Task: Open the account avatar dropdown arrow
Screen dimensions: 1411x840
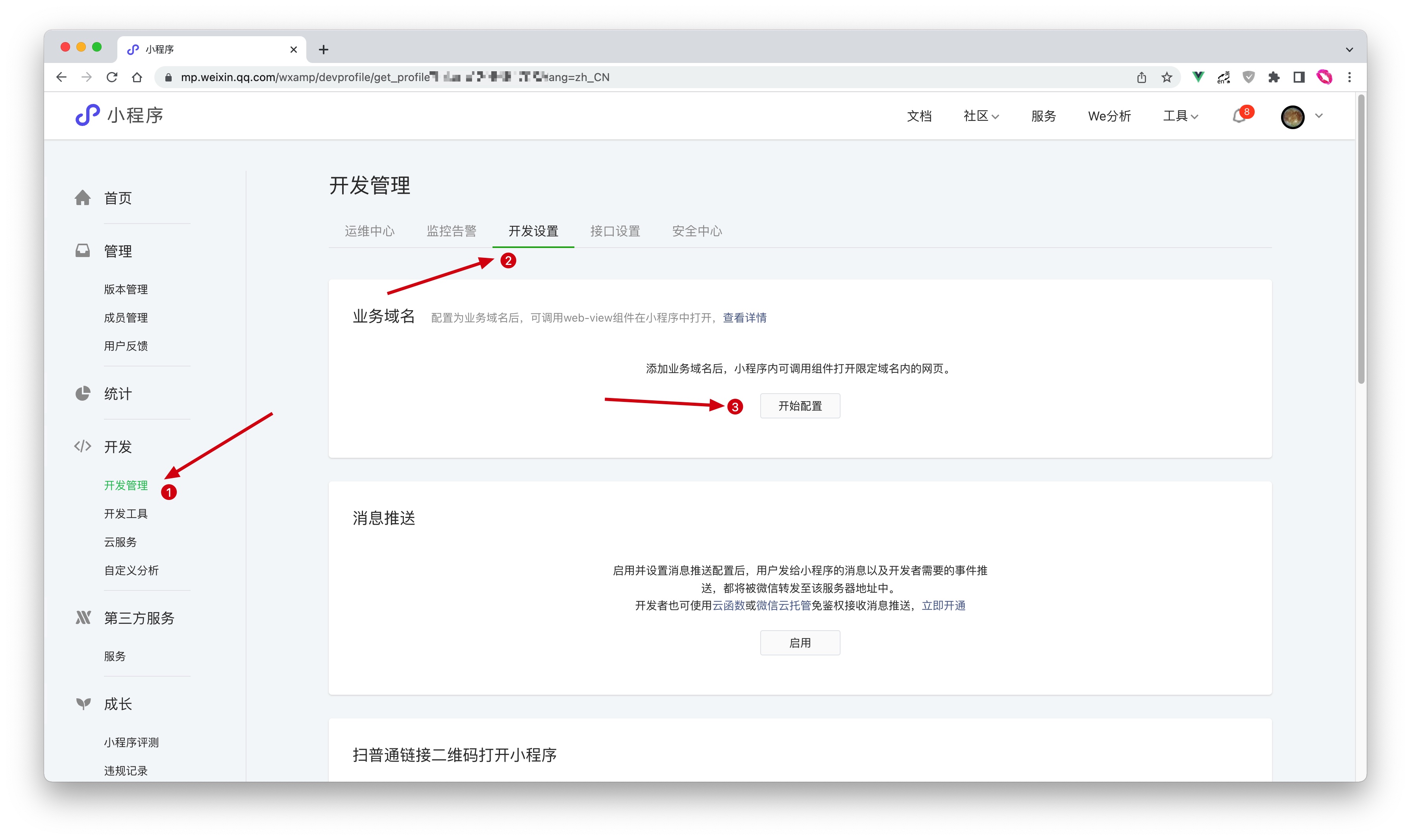Action: pos(1319,116)
